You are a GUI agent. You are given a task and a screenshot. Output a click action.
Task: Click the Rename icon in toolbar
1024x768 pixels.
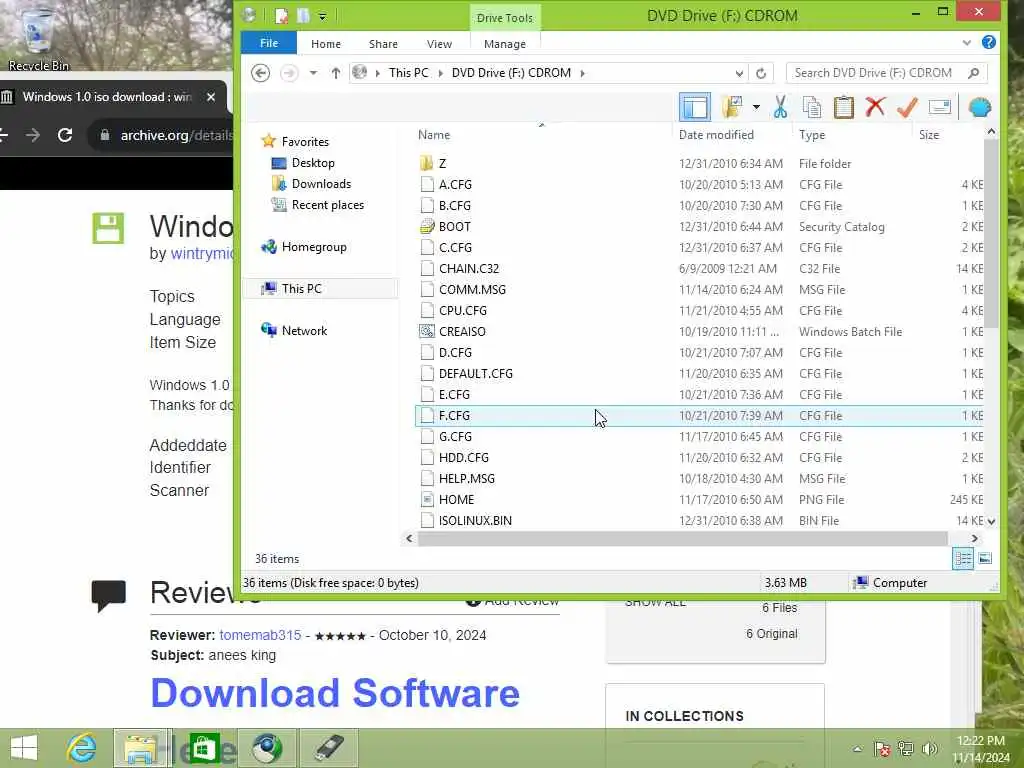(940, 107)
